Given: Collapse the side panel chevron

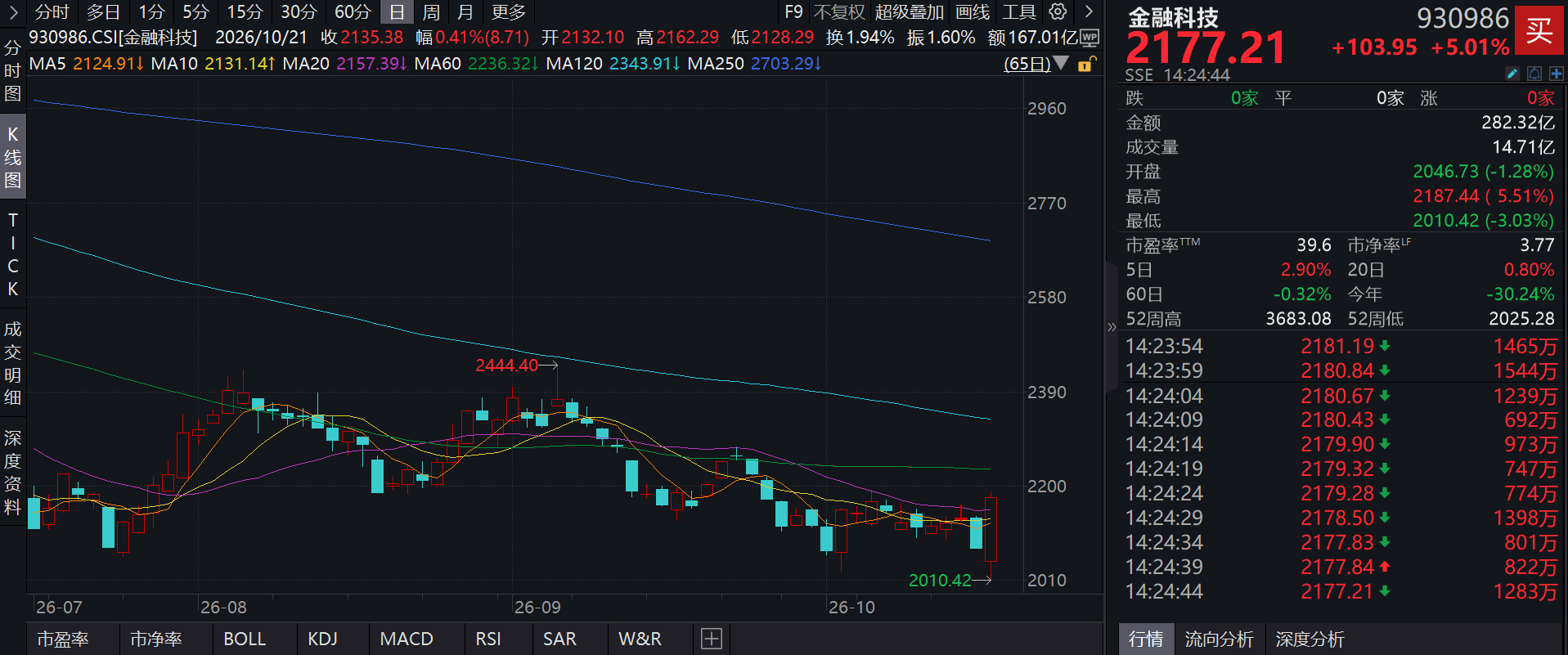Looking at the screenshot, I should (1112, 327).
